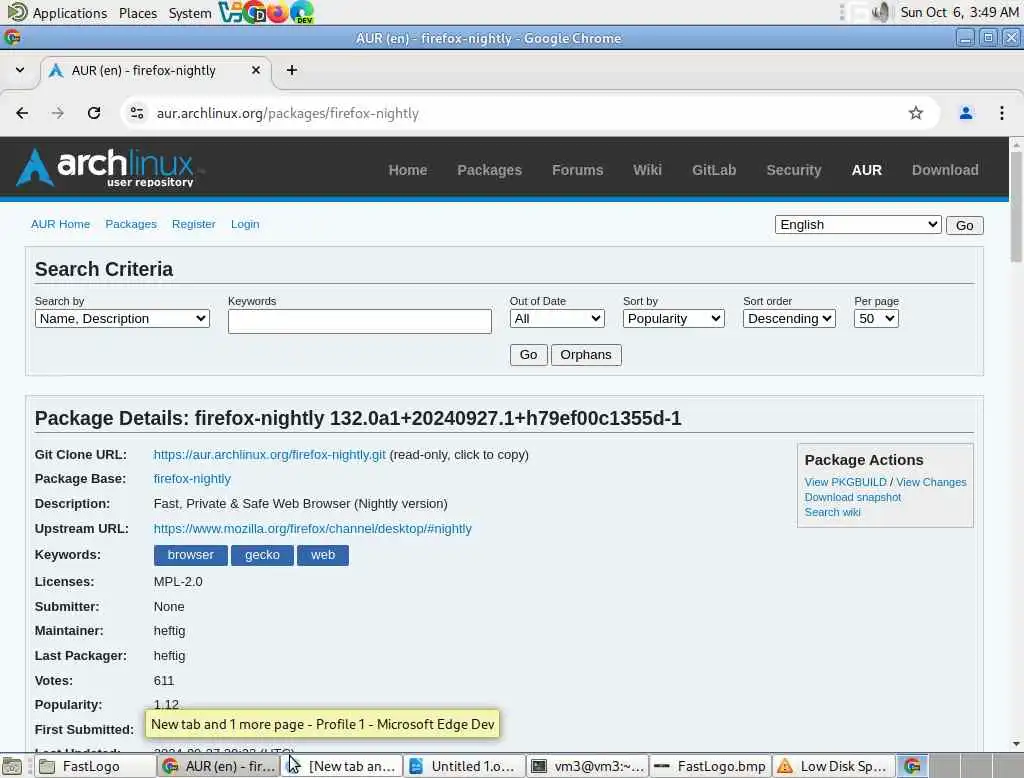The image size is (1024, 778).
Task: Open Low Disk Space warning taskbar item
Action: (832, 766)
